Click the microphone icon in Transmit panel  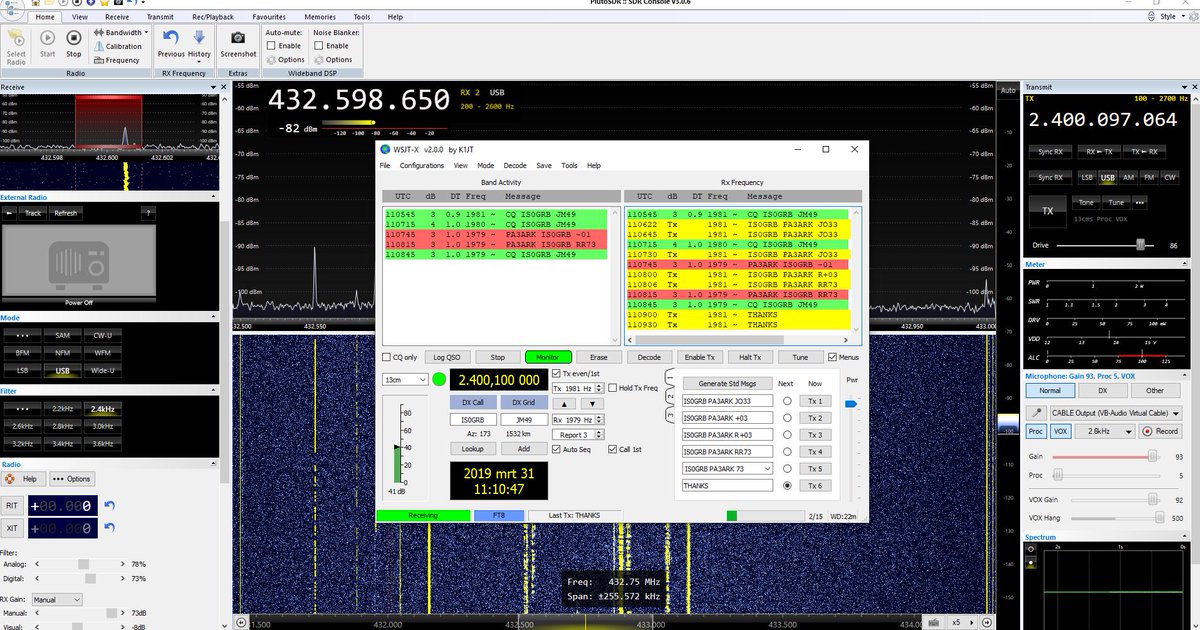tap(1038, 413)
